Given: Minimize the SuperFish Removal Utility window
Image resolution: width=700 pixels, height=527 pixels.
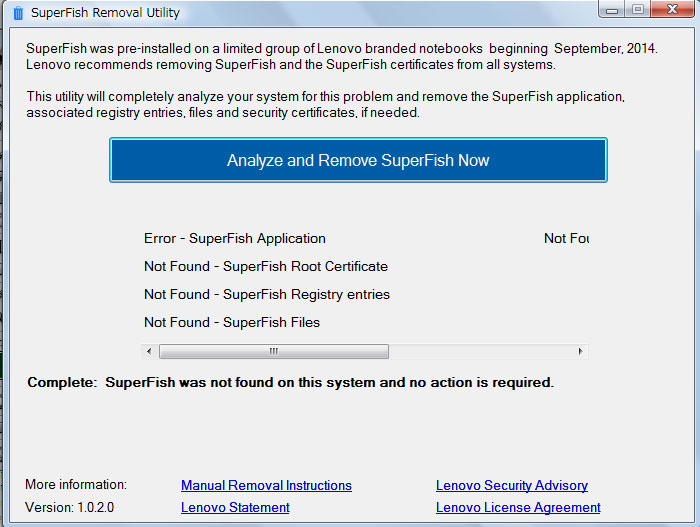Looking at the screenshot, I should [612, 9].
